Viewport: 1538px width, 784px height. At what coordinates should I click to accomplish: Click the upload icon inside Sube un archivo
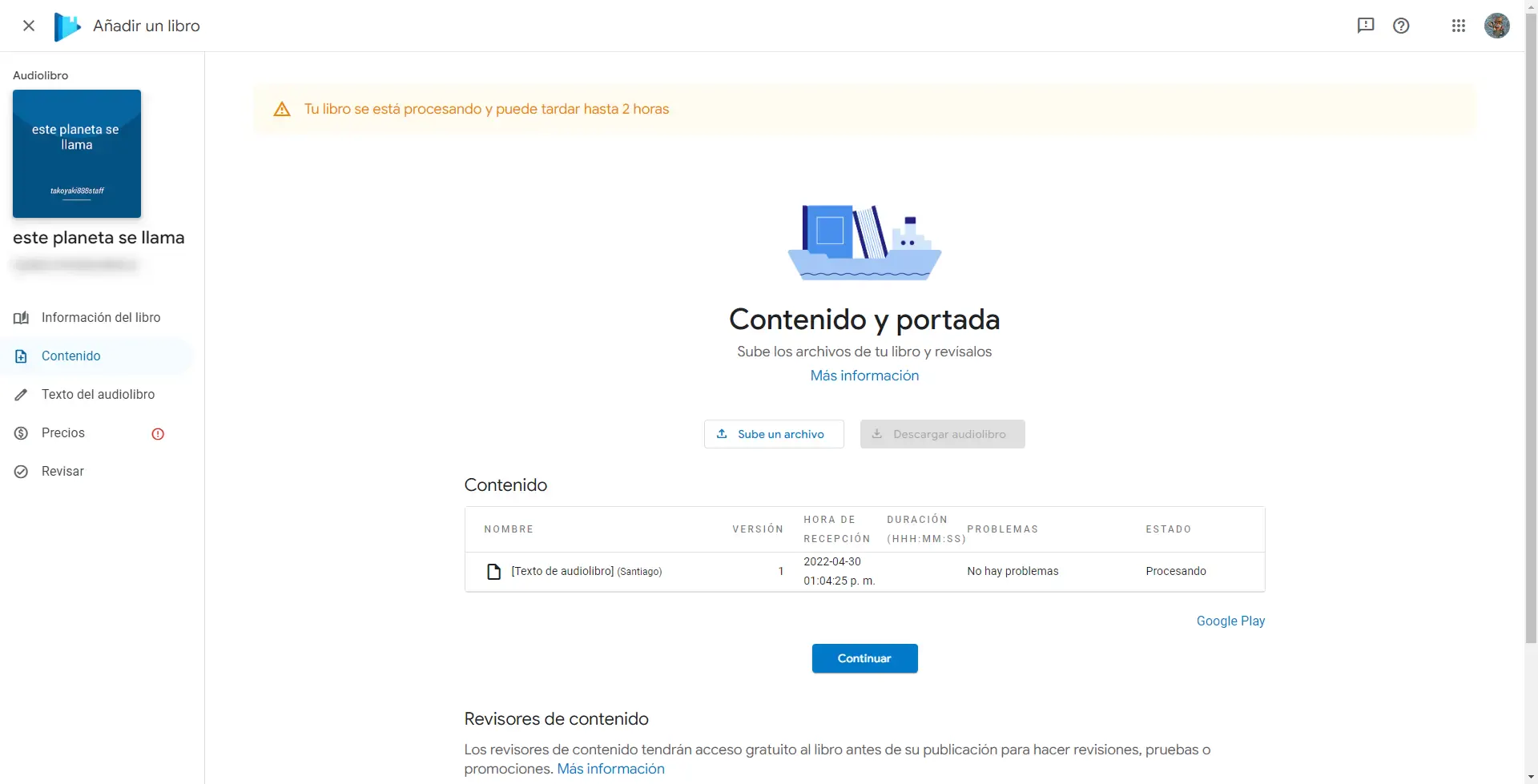click(722, 433)
